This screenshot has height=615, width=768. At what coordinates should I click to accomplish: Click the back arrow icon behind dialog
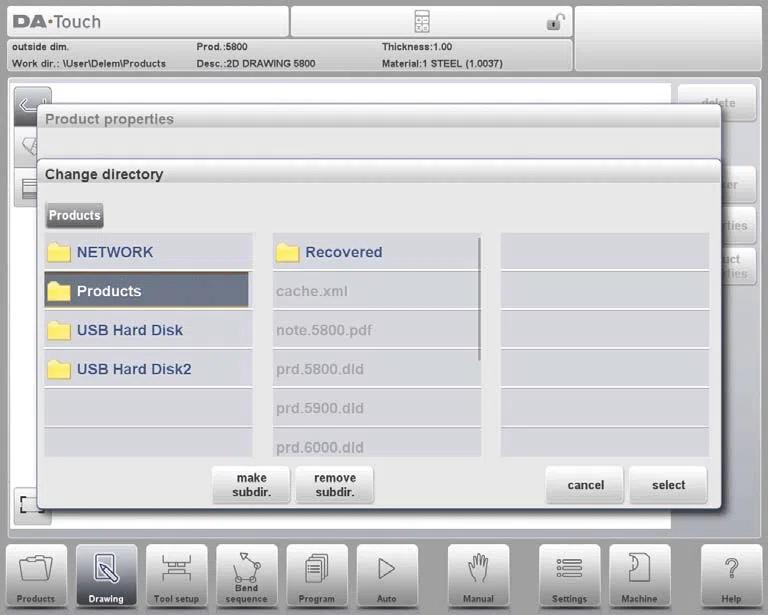pos(28,104)
